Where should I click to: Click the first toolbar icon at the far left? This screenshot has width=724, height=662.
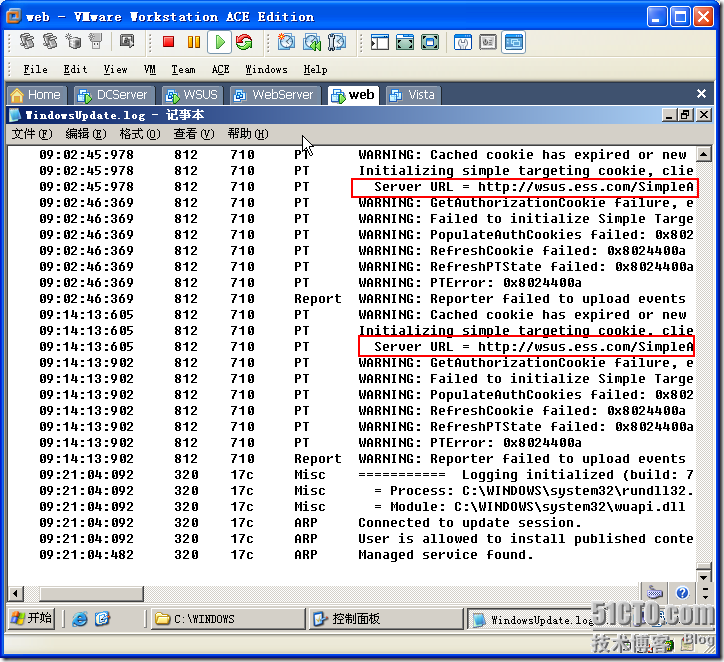(26, 42)
